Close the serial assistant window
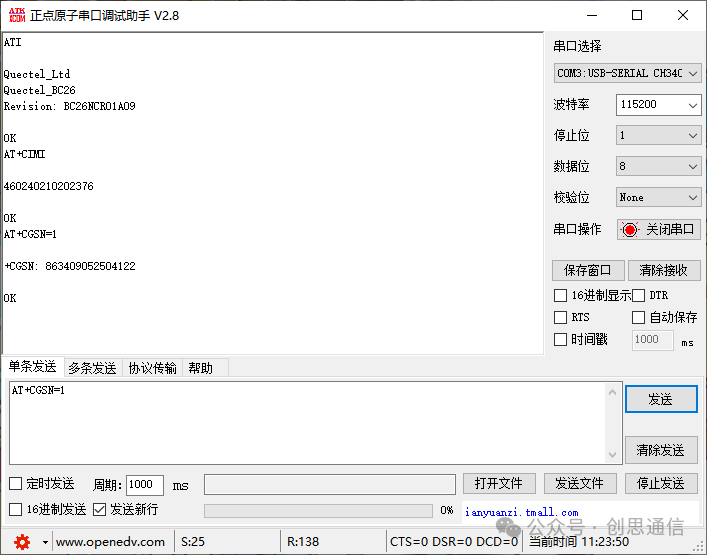The height and width of the screenshot is (555, 707). click(x=683, y=15)
